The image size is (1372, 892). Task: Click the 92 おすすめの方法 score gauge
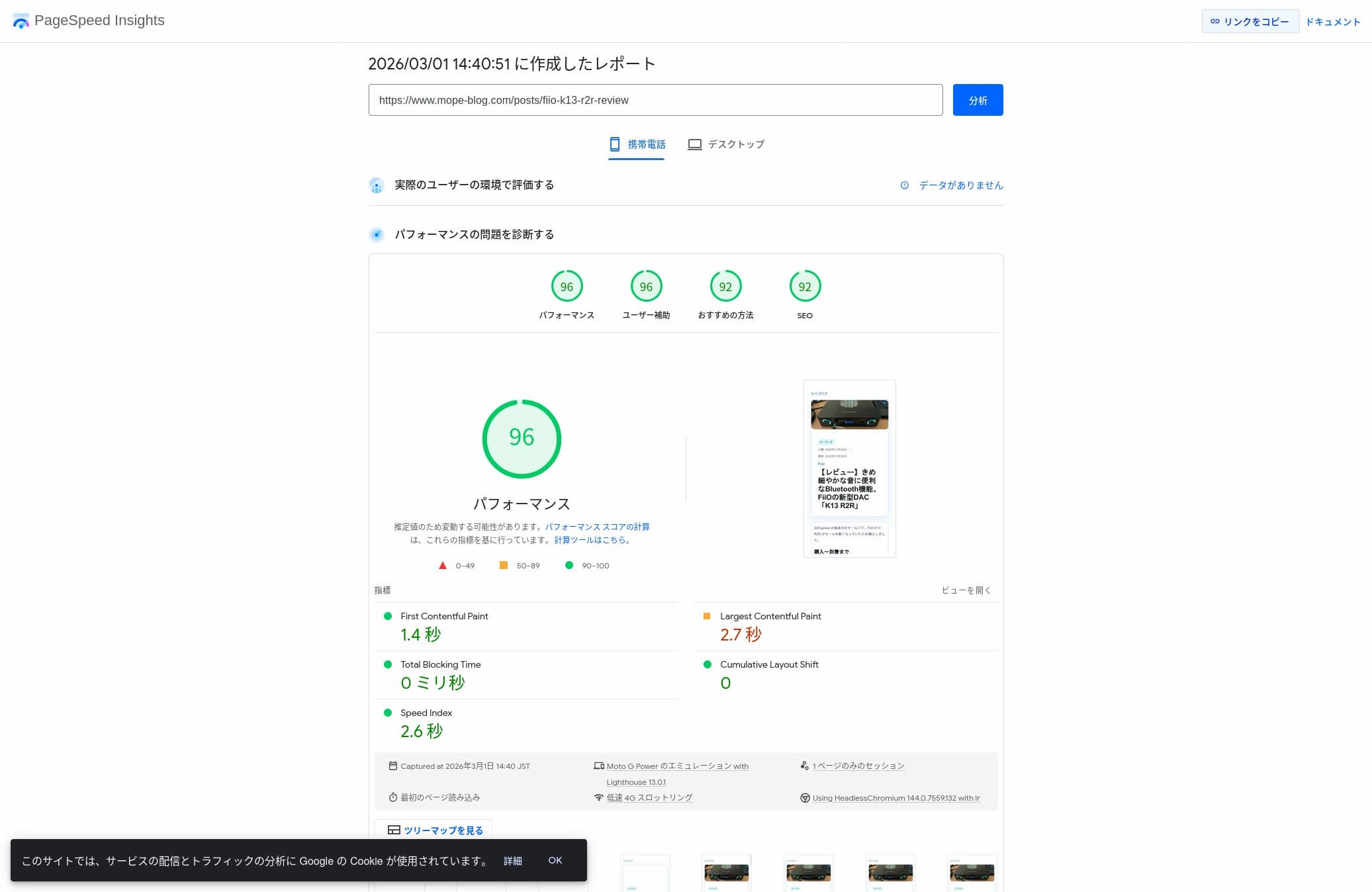(725, 287)
